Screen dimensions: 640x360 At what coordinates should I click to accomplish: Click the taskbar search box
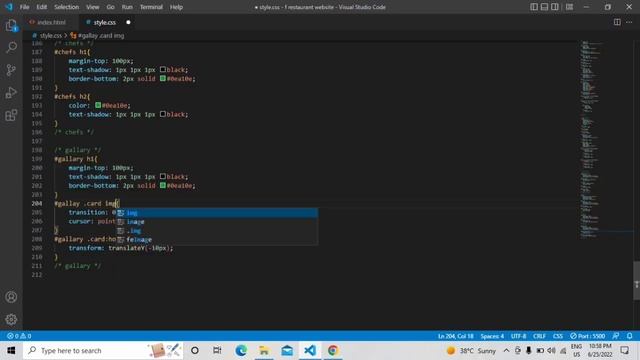(x=103, y=350)
